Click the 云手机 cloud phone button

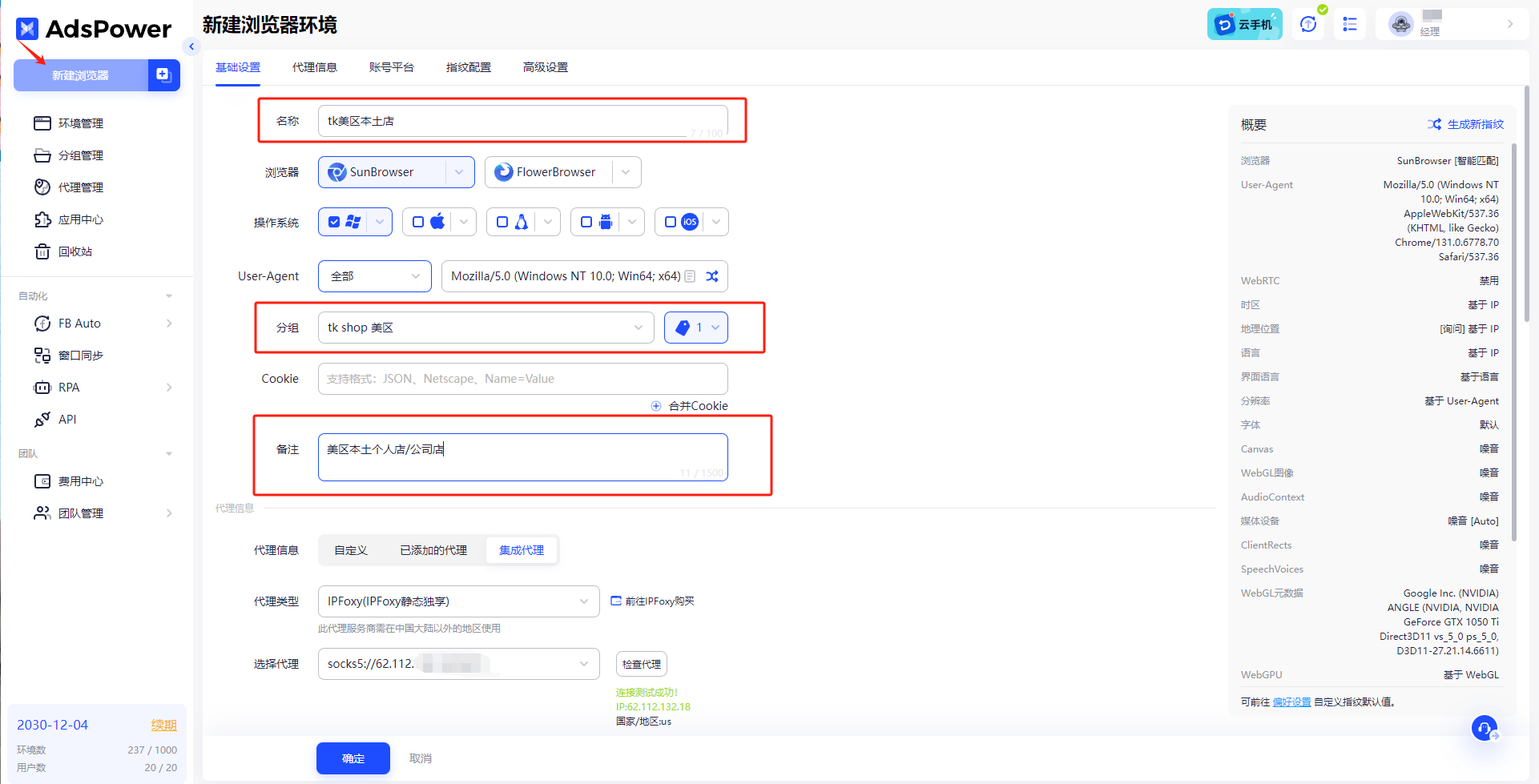(1244, 24)
